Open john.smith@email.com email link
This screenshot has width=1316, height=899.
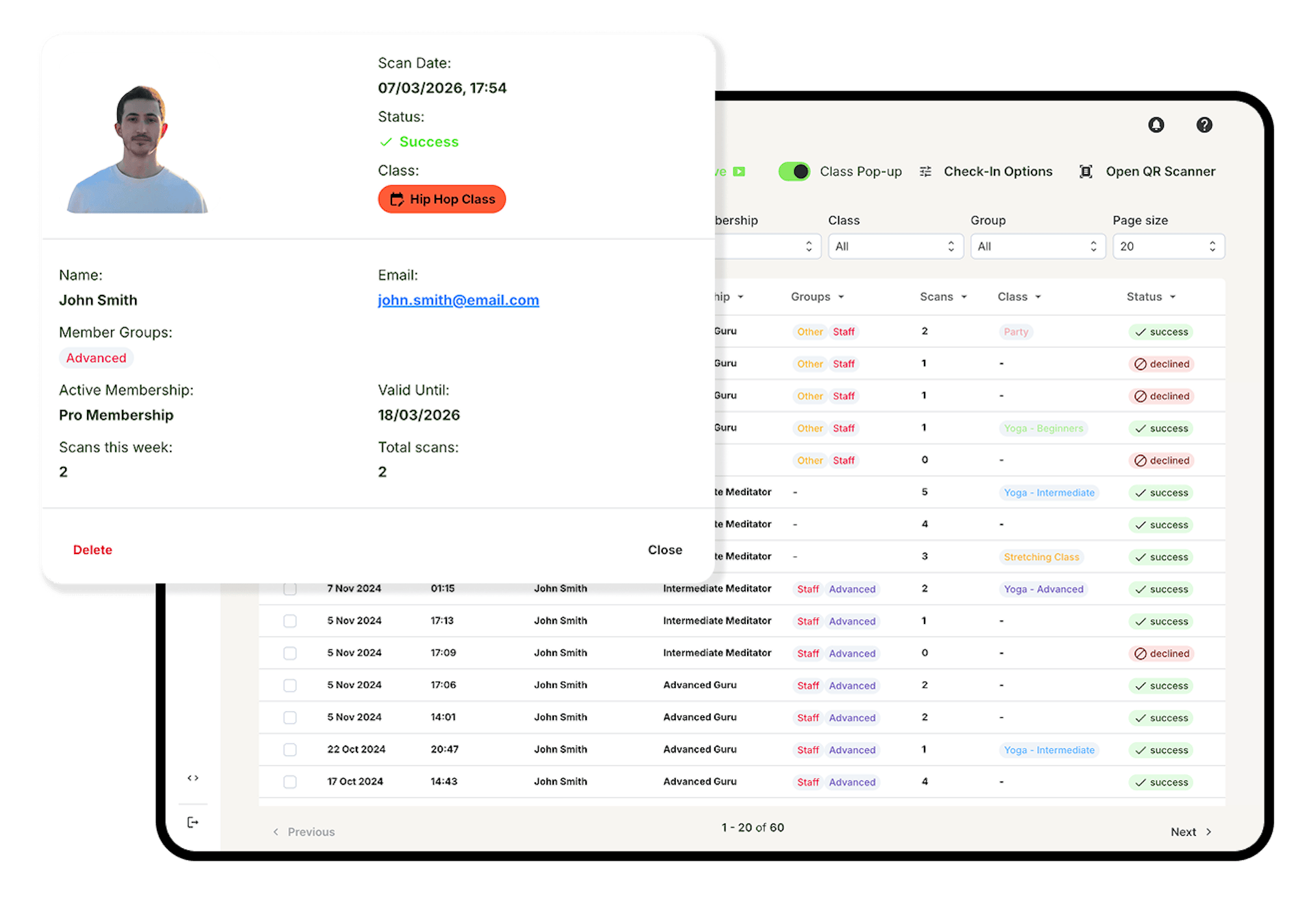pos(458,300)
